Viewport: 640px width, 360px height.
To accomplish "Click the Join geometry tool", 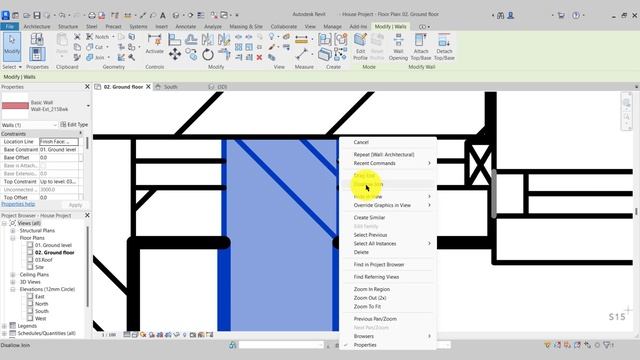I will [x=96, y=58].
